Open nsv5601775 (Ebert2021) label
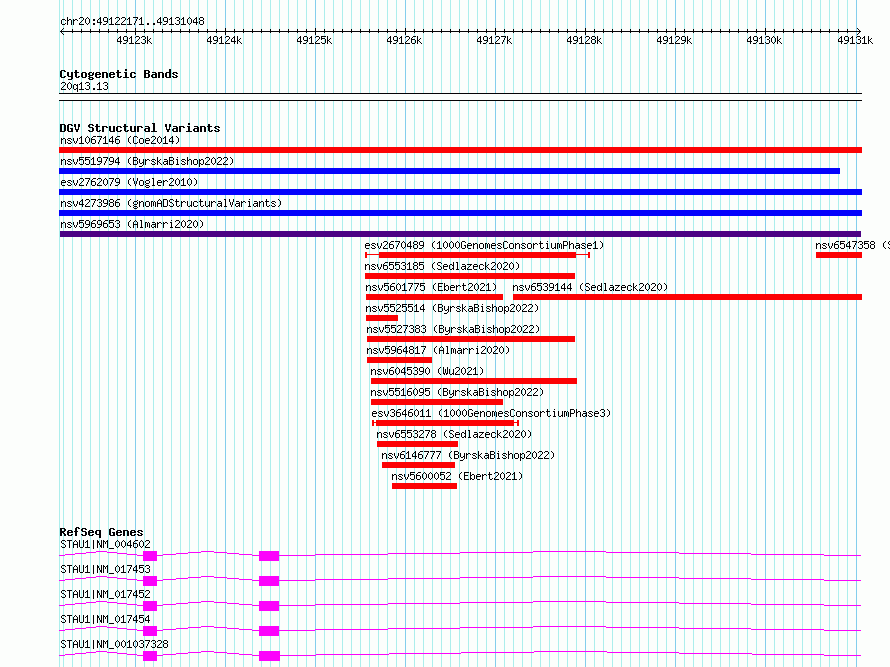 point(431,287)
